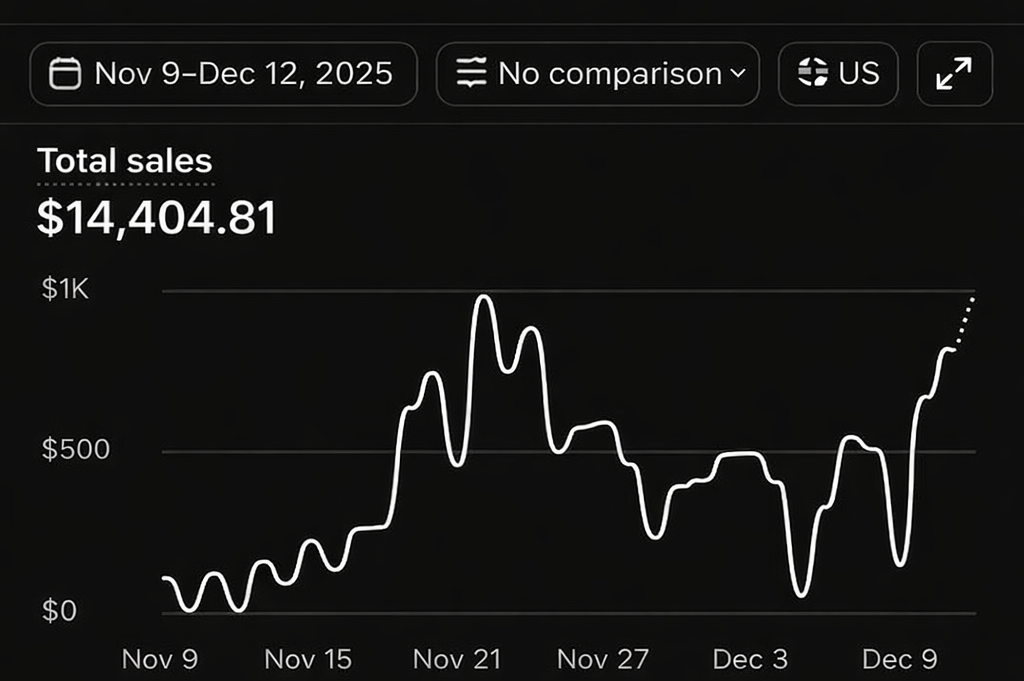Select the Nov 27 date label
The width and height of the screenshot is (1024, 681).
tap(603, 659)
